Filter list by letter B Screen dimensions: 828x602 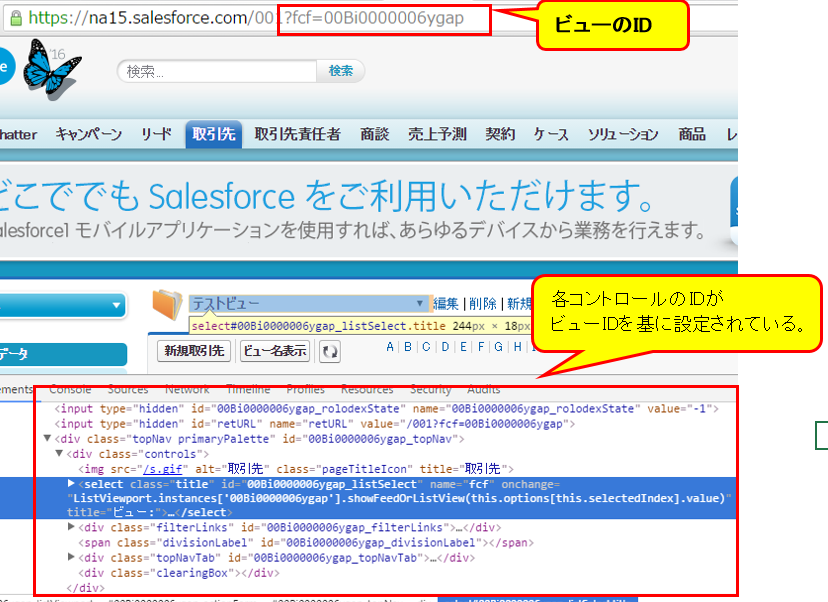click(x=408, y=347)
